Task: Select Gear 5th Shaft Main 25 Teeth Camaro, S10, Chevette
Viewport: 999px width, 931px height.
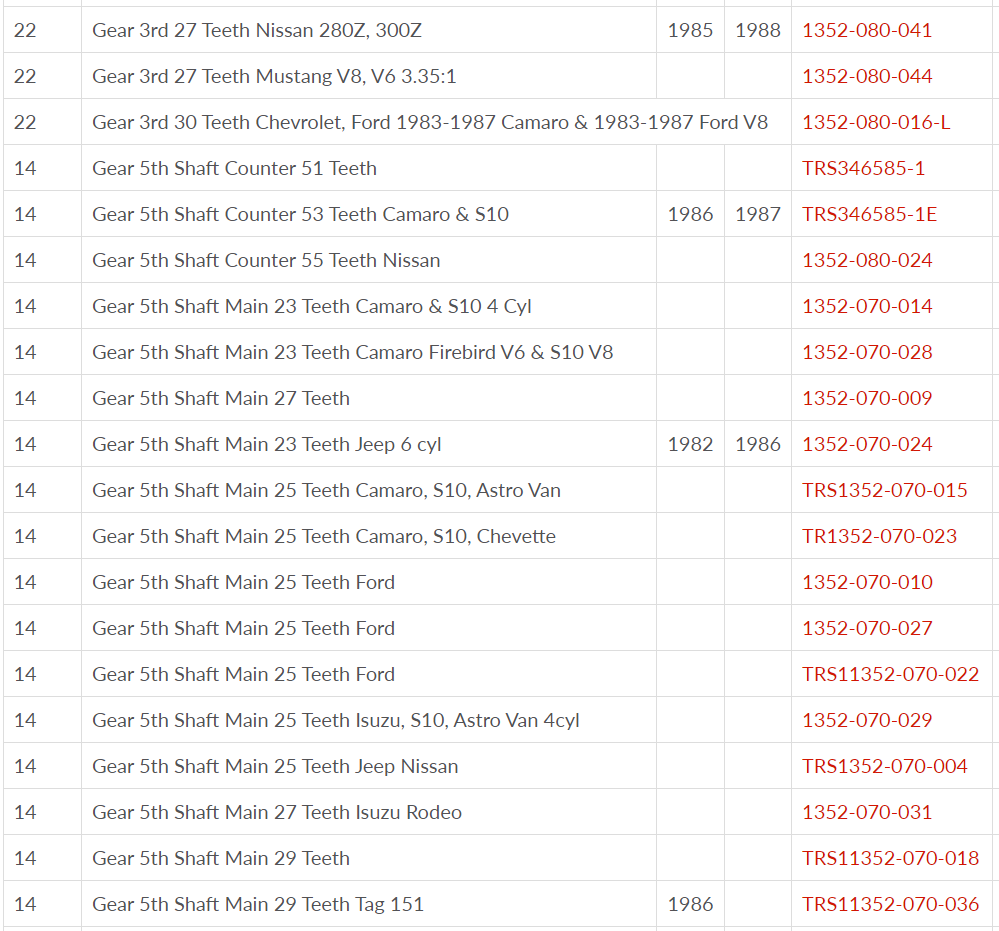Action: tap(324, 536)
